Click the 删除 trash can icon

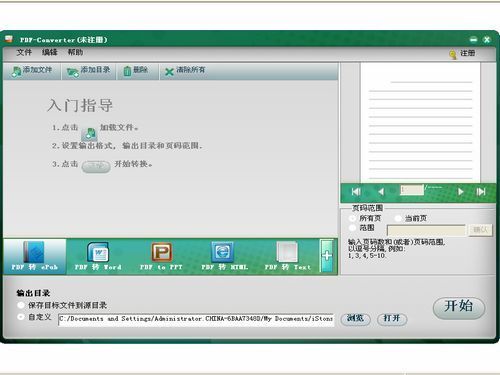(x=127, y=71)
